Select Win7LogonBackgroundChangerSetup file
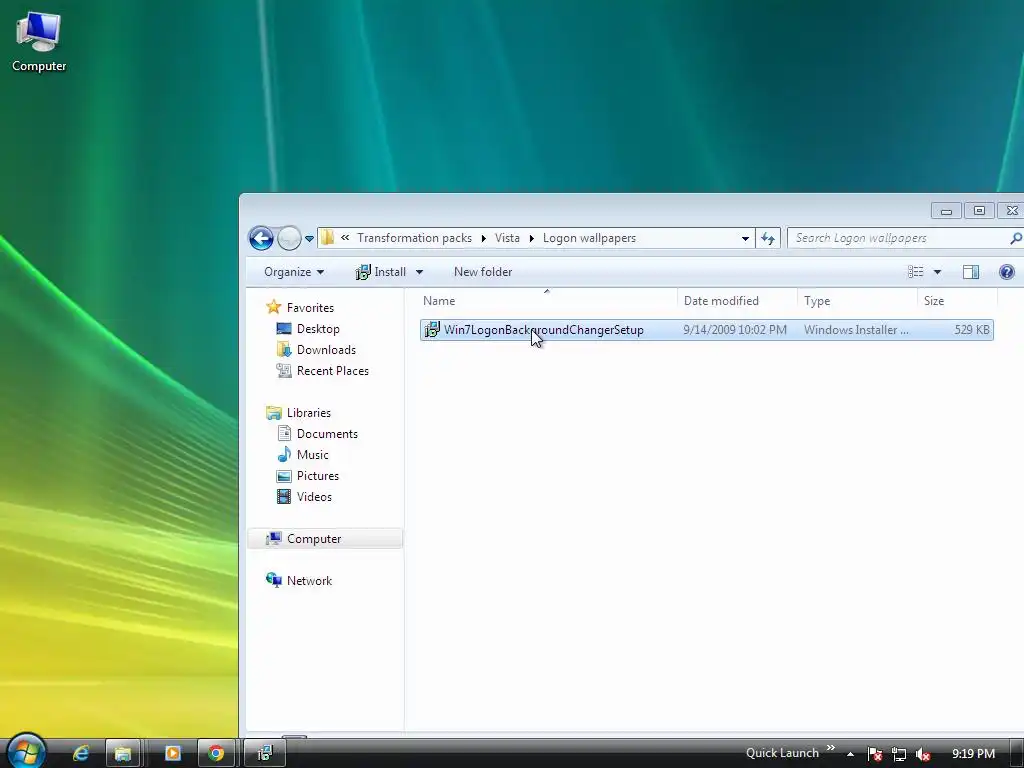The height and width of the screenshot is (768, 1024). (707, 330)
